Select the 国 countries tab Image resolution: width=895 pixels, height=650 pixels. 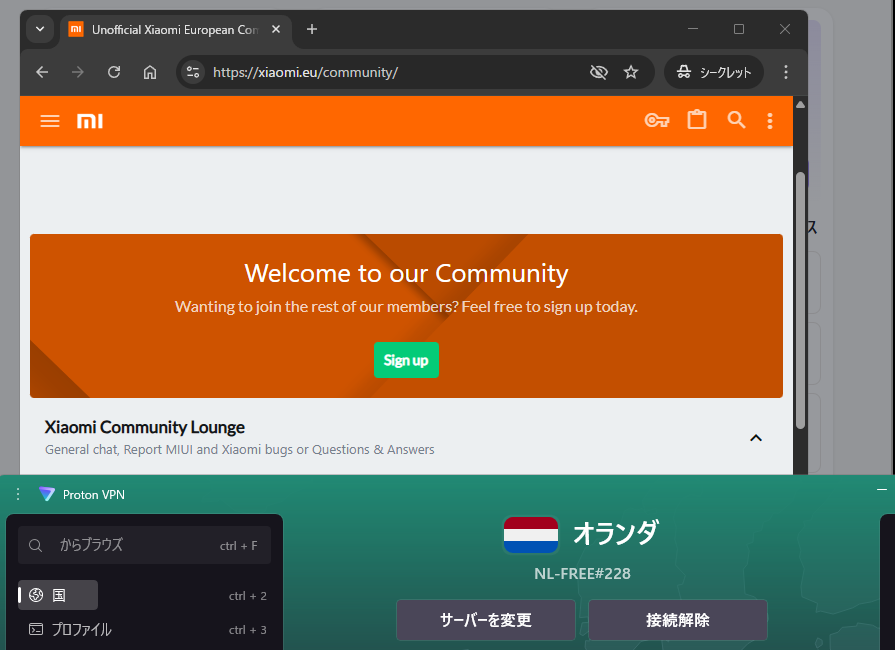click(x=58, y=595)
